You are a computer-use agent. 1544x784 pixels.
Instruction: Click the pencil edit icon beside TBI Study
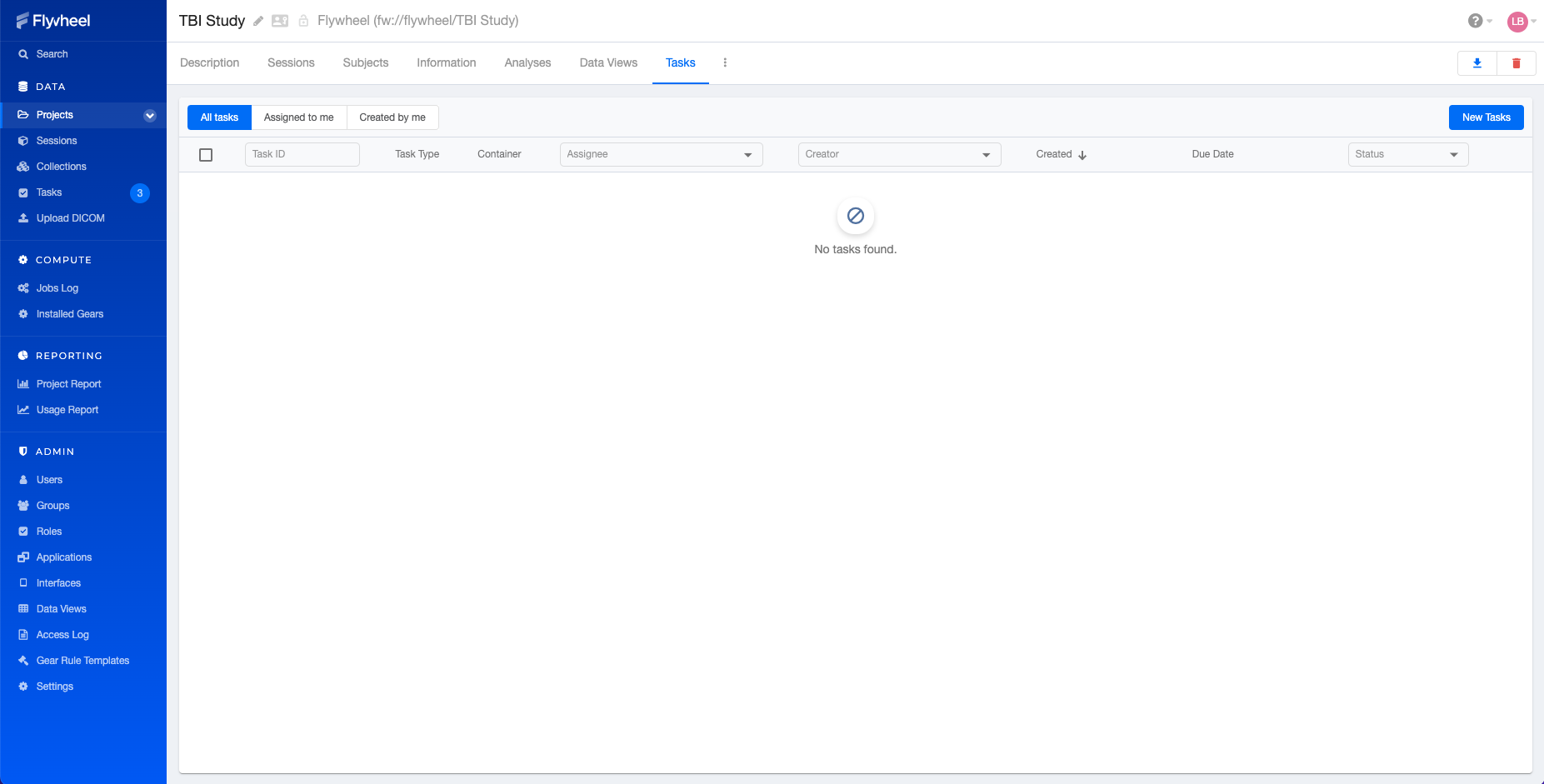pos(258,21)
